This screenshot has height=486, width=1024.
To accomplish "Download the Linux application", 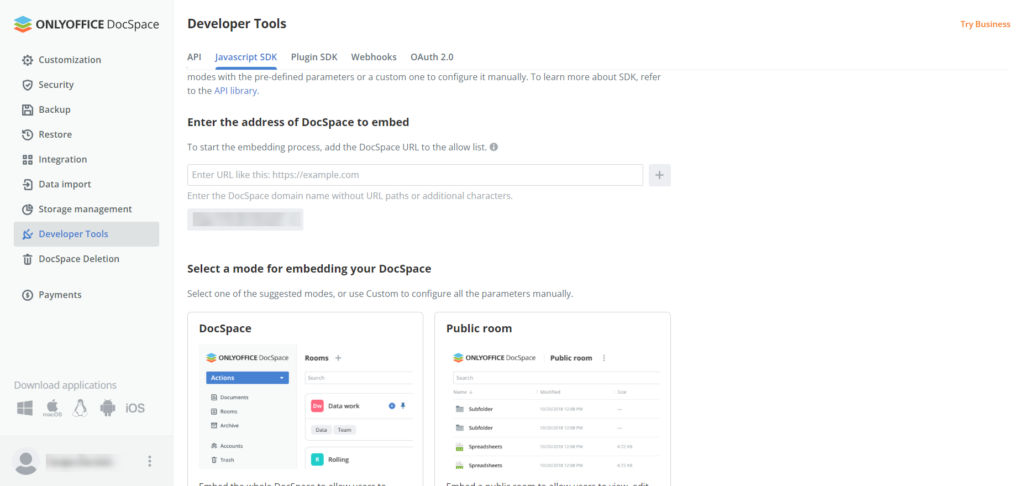I will pos(80,408).
